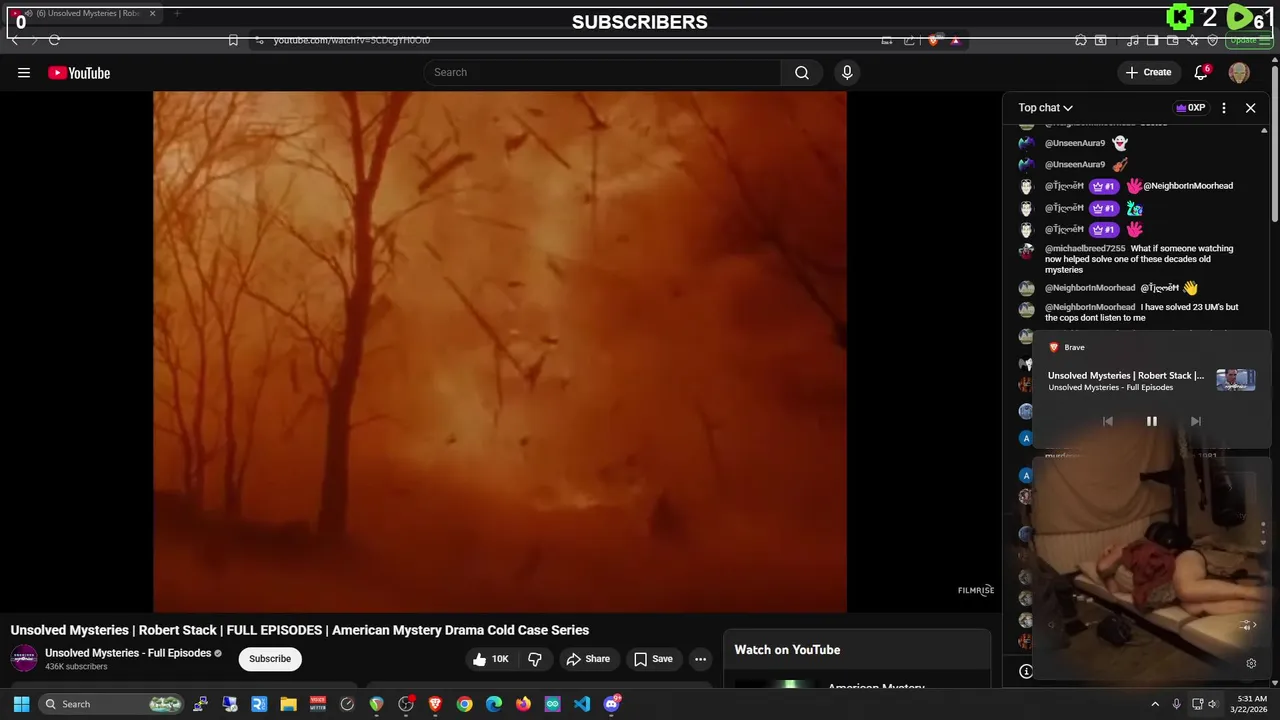The width and height of the screenshot is (1280, 720).
Task: Like the video with thumbs up
Action: pos(491,659)
